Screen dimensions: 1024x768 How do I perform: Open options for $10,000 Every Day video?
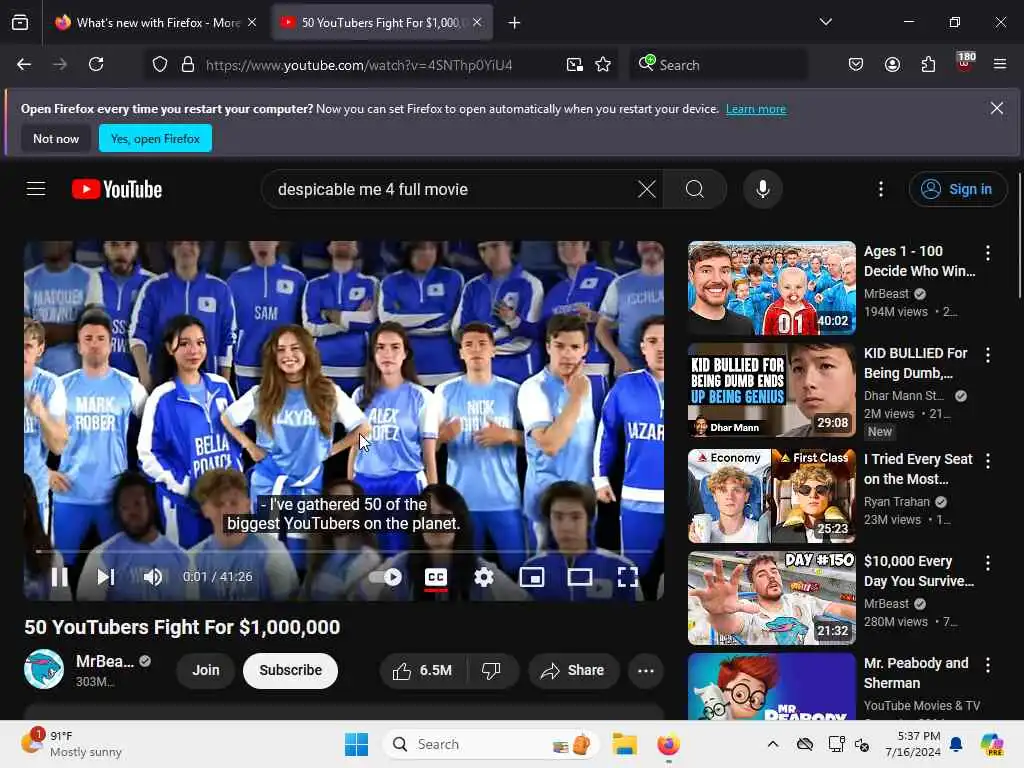click(x=987, y=563)
